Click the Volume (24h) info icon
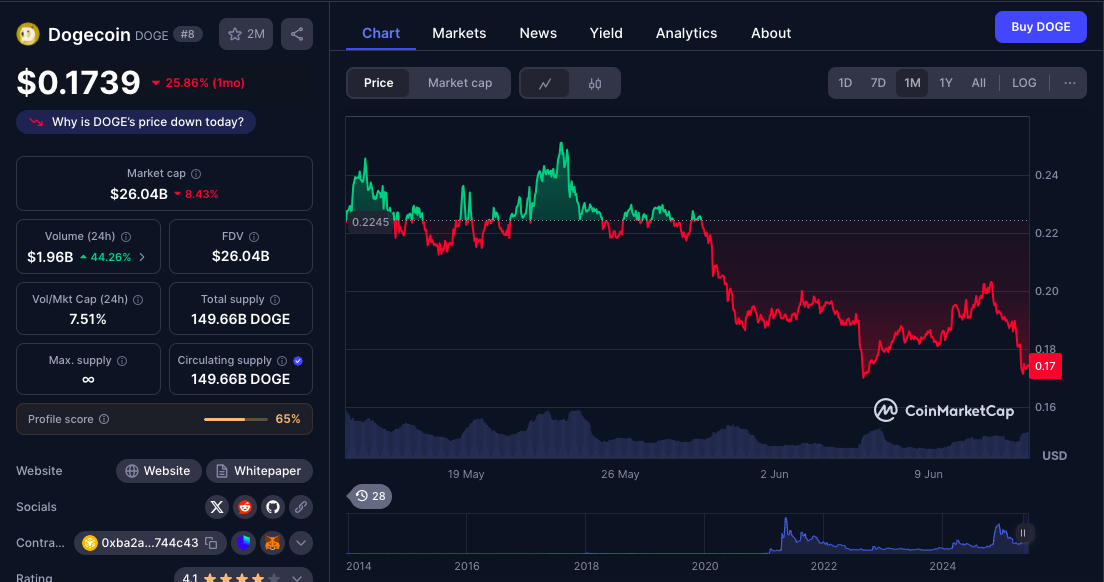 point(126,237)
